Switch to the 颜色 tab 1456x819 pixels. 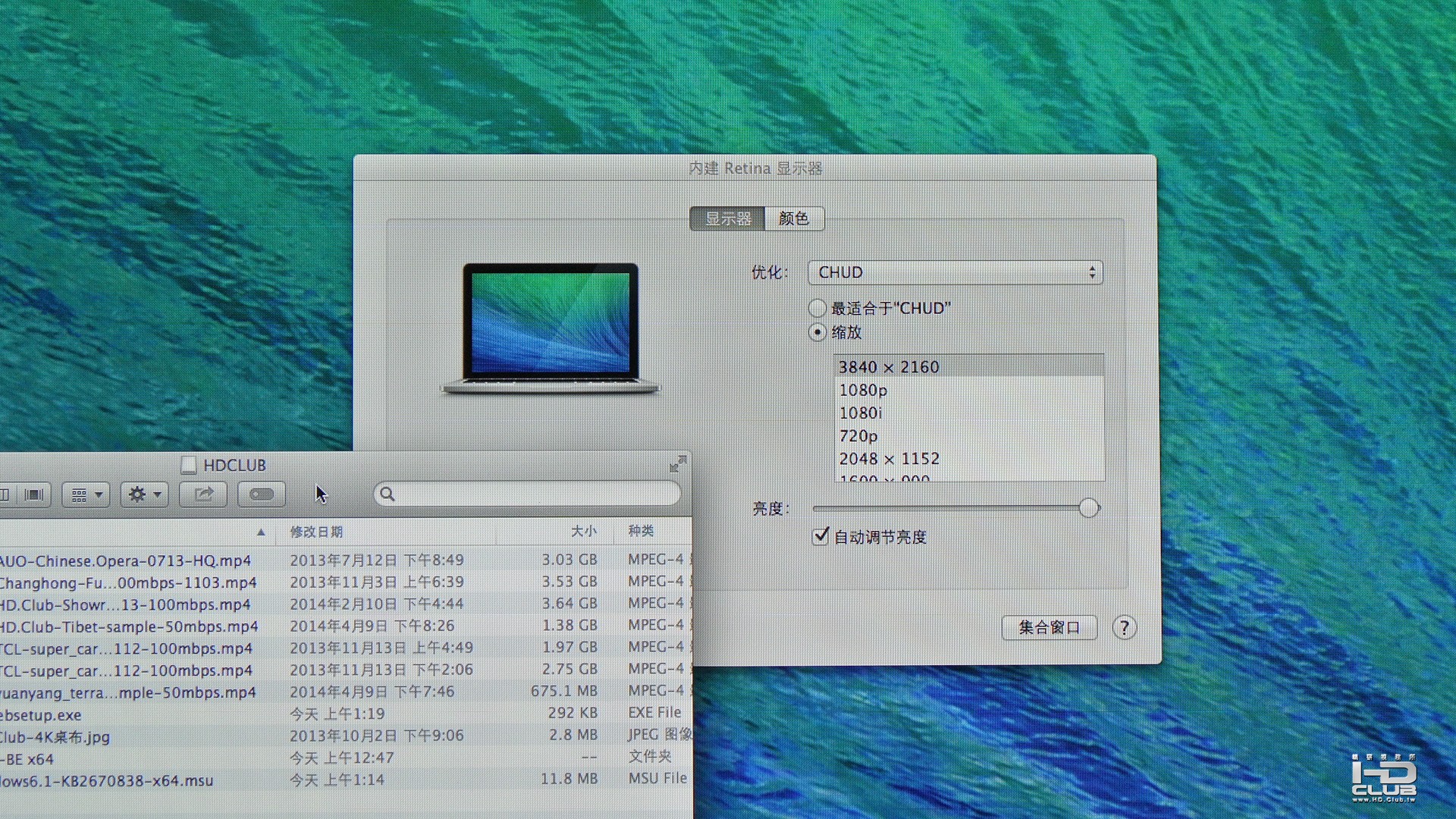pyautogui.click(x=793, y=218)
